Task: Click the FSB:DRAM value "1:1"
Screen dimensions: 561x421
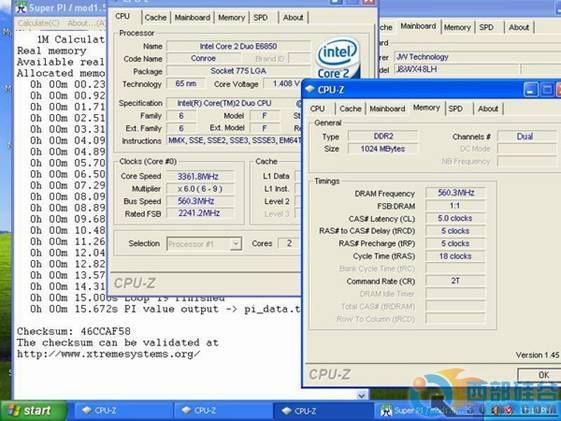Action: click(455, 206)
